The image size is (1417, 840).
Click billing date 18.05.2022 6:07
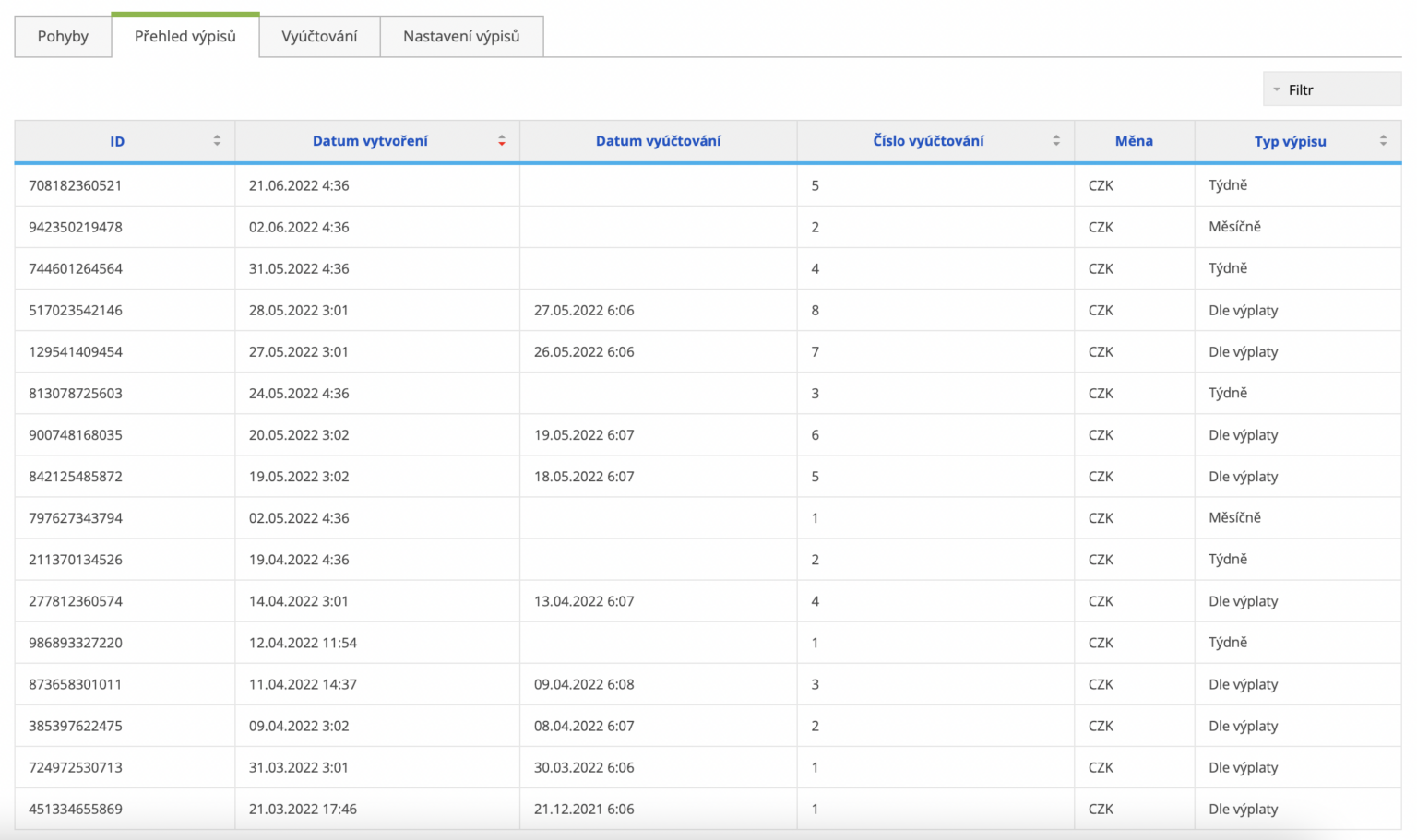584,476
